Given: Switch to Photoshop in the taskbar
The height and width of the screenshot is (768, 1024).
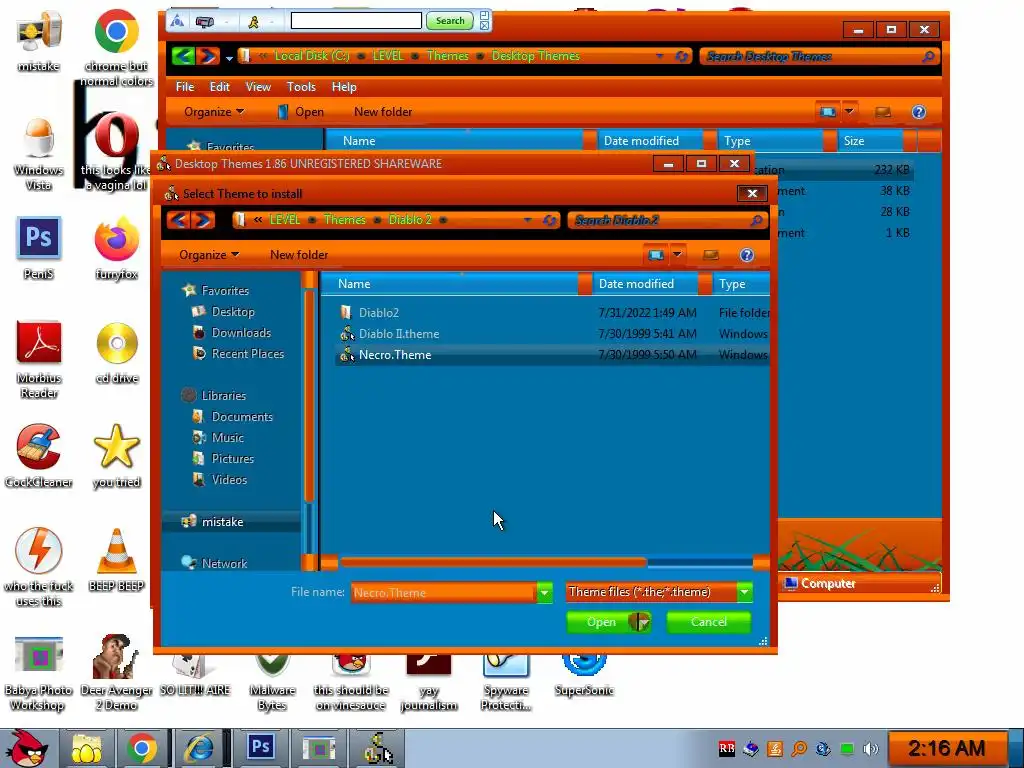Looking at the screenshot, I should 261,748.
